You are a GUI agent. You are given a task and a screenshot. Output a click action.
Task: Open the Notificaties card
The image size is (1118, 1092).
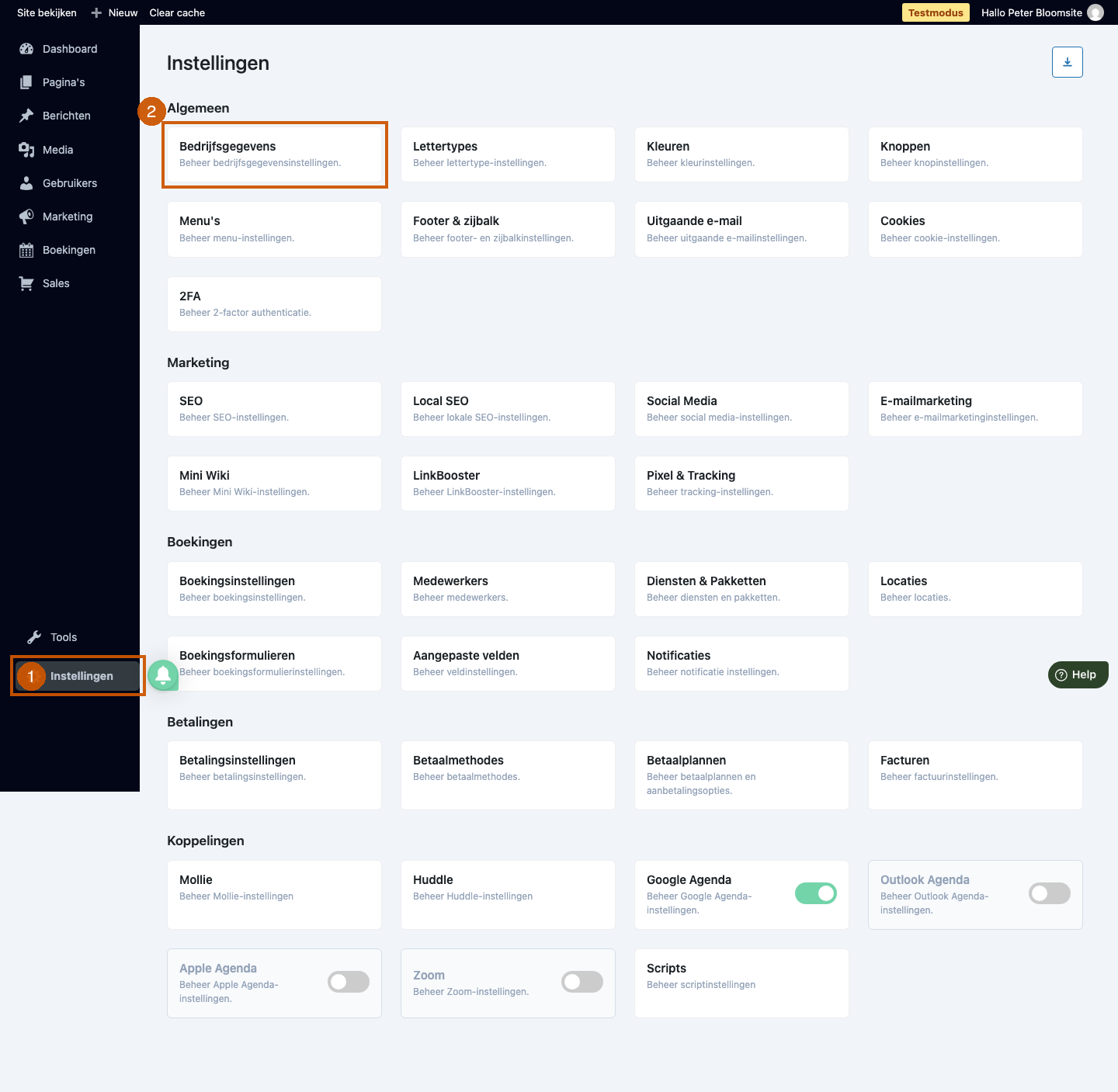(741, 664)
